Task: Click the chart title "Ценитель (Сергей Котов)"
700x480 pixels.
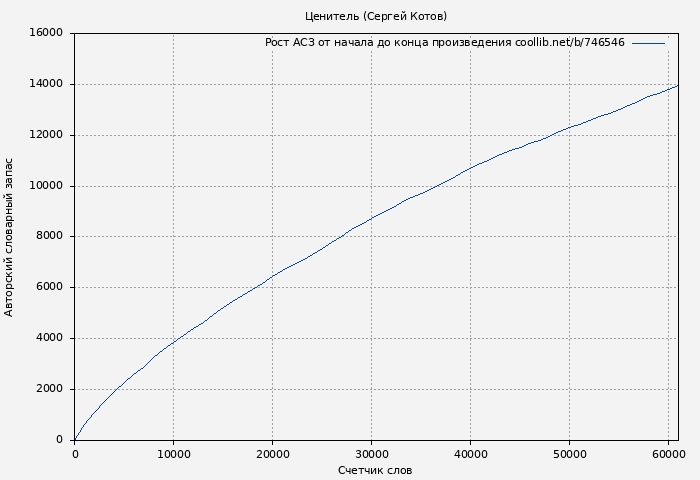Action: tap(376, 16)
